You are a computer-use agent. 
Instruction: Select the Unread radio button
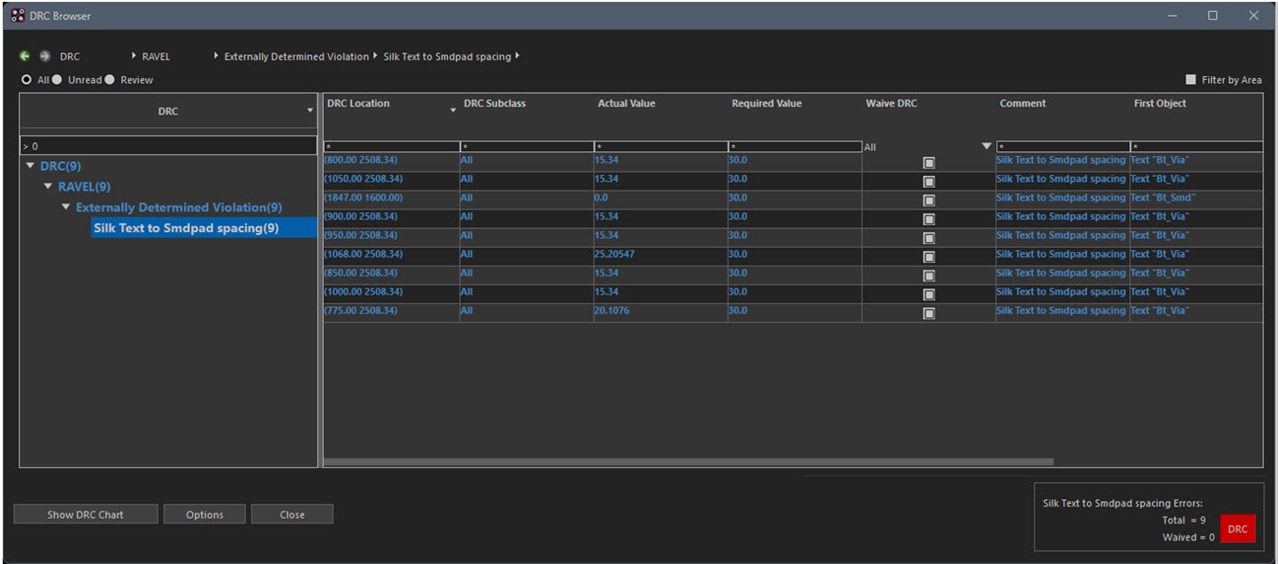[57, 80]
